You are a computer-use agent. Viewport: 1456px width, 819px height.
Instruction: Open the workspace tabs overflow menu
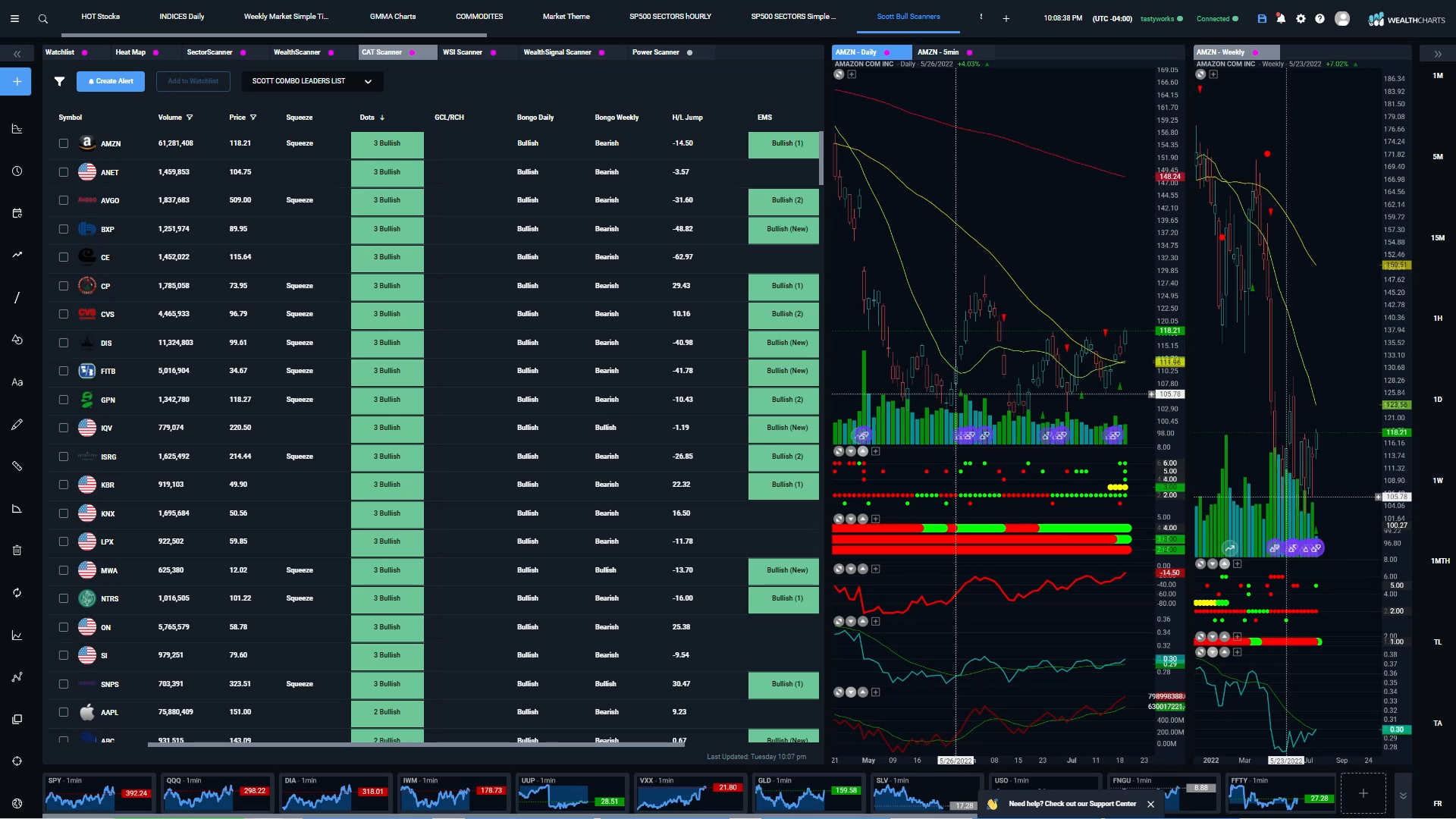click(981, 17)
